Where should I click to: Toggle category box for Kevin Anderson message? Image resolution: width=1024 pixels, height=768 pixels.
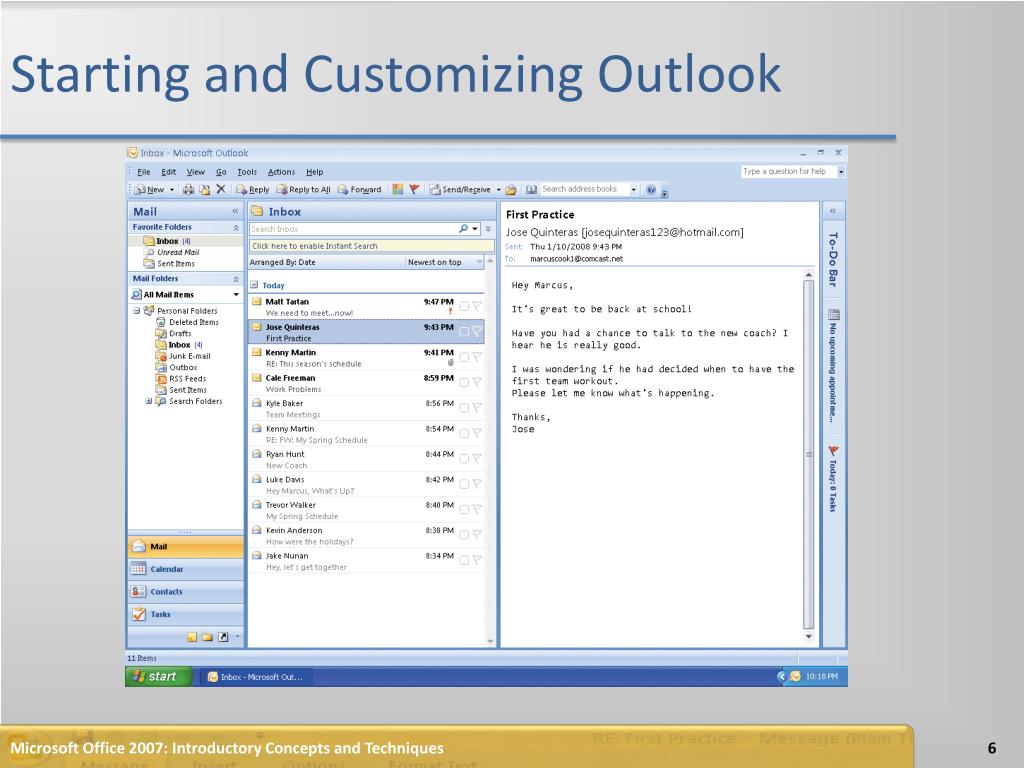click(x=464, y=535)
